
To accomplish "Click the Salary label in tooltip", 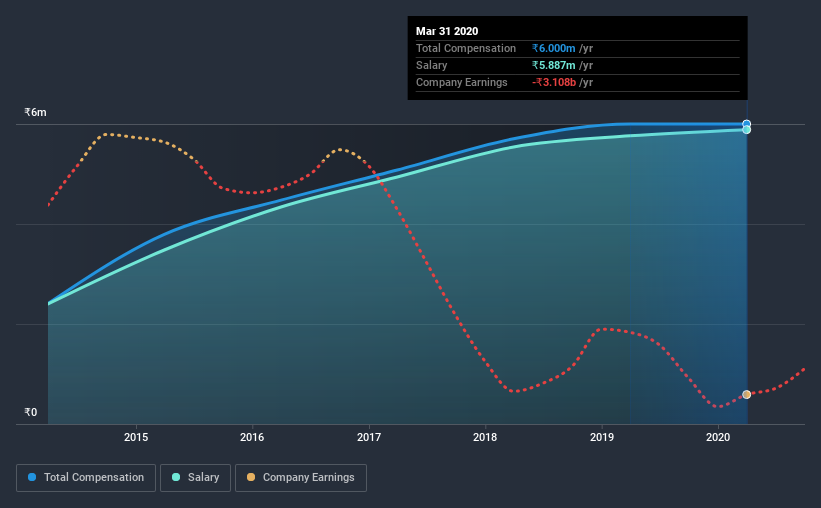I will [x=431, y=65].
